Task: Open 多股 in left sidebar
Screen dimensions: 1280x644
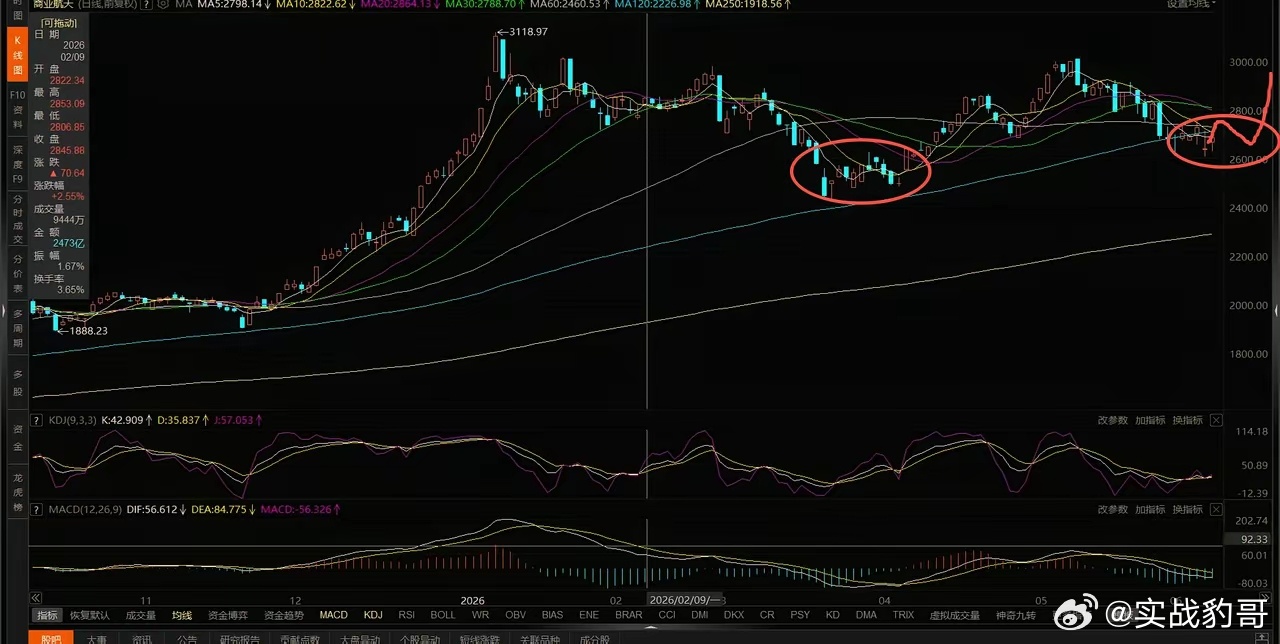Action: pyautogui.click(x=17, y=382)
